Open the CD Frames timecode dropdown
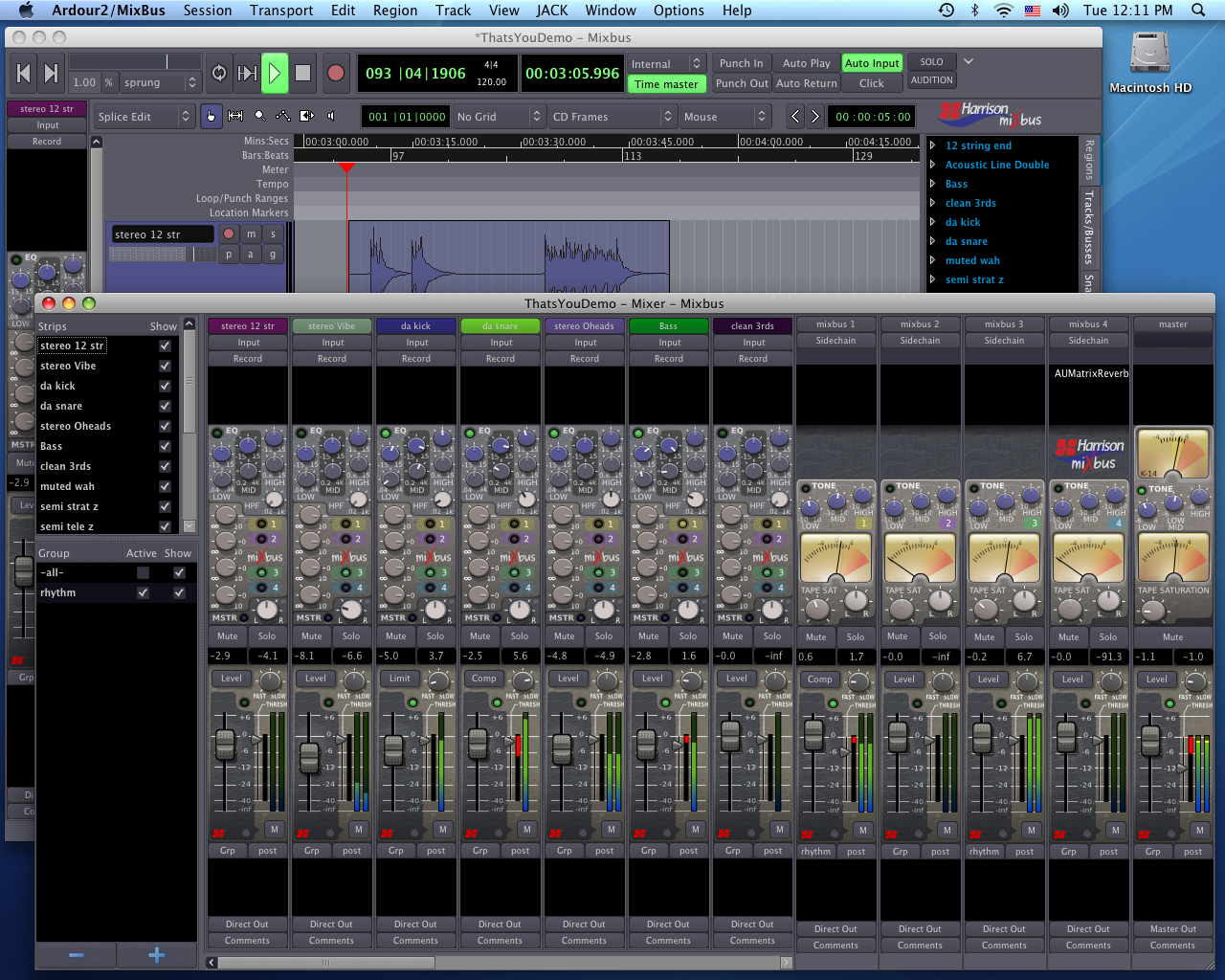The width and height of the screenshot is (1225, 980). [x=612, y=116]
